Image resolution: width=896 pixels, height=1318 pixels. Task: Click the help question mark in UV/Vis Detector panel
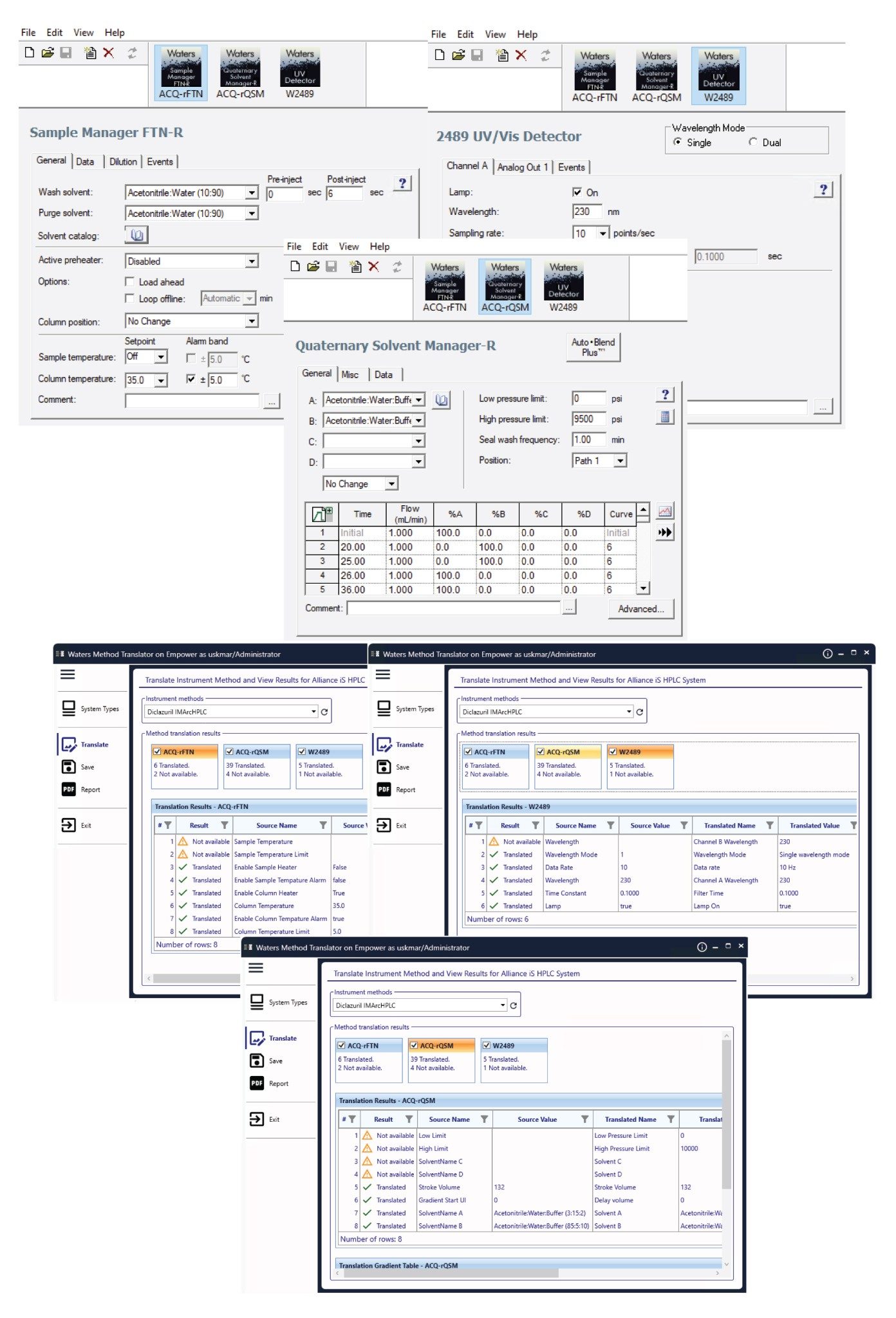tap(823, 189)
